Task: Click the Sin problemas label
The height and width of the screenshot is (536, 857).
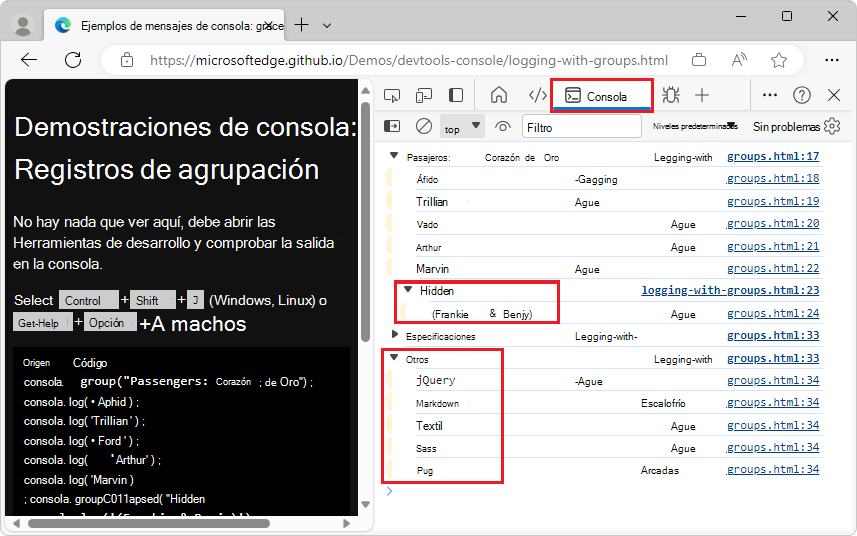Action: (786, 127)
